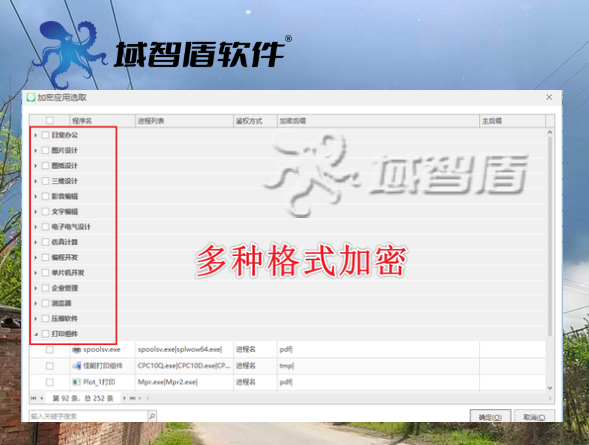
Task: Click the list scroll-up arrow
Action: (550, 132)
